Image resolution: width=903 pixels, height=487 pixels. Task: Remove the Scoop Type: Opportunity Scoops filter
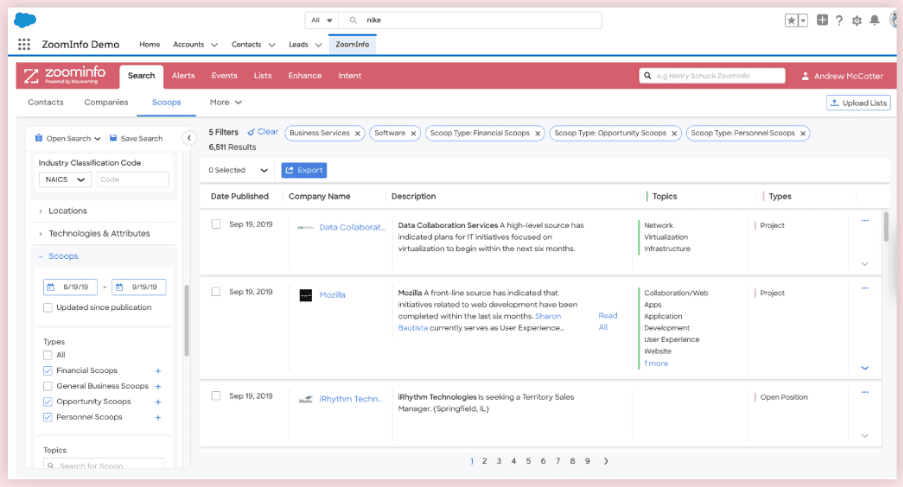coord(674,134)
